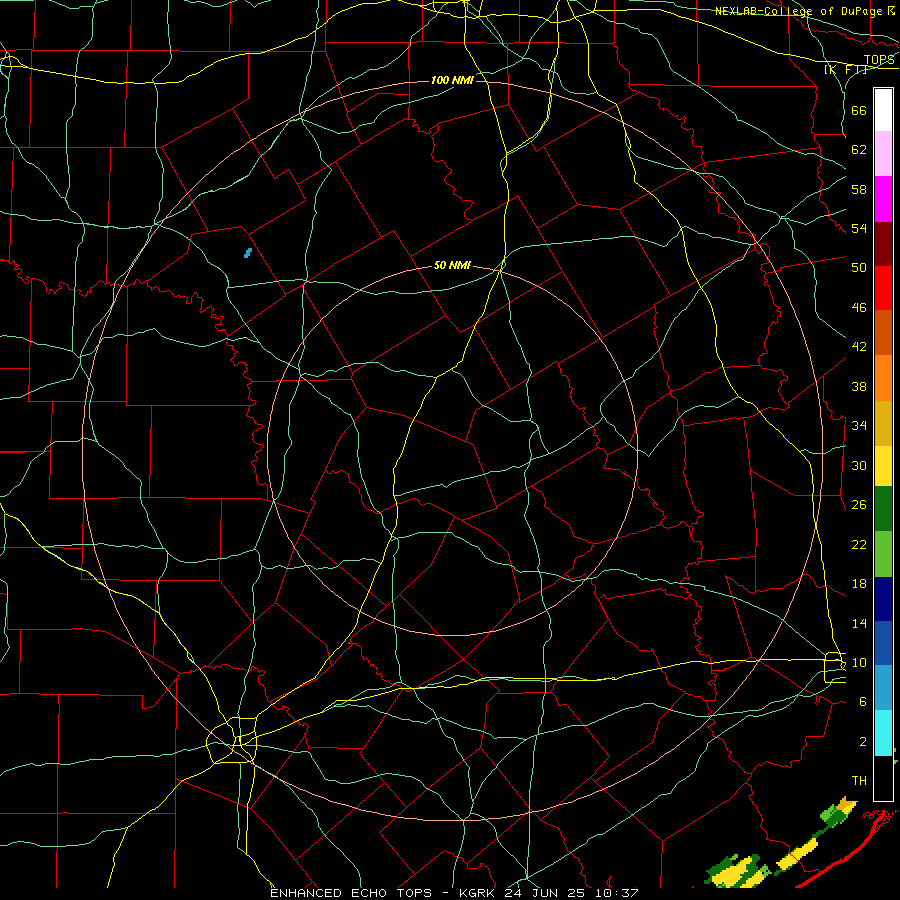This screenshot has height=900, width=900.
Task: Click the '62' legend value
Action: click(x=859, y=150)
